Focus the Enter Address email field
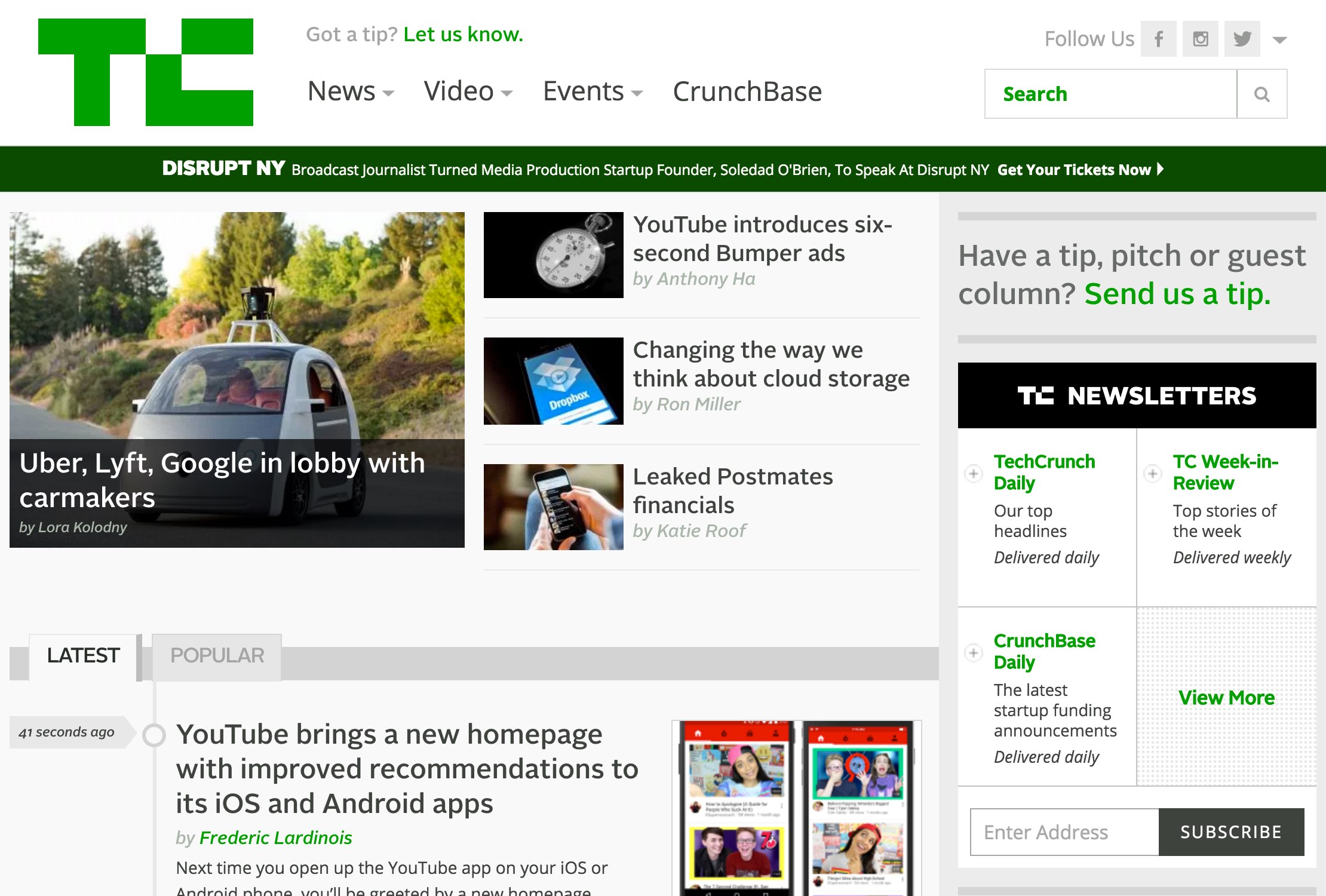The image size is (1326, 896). click(x=1064, y=832)
